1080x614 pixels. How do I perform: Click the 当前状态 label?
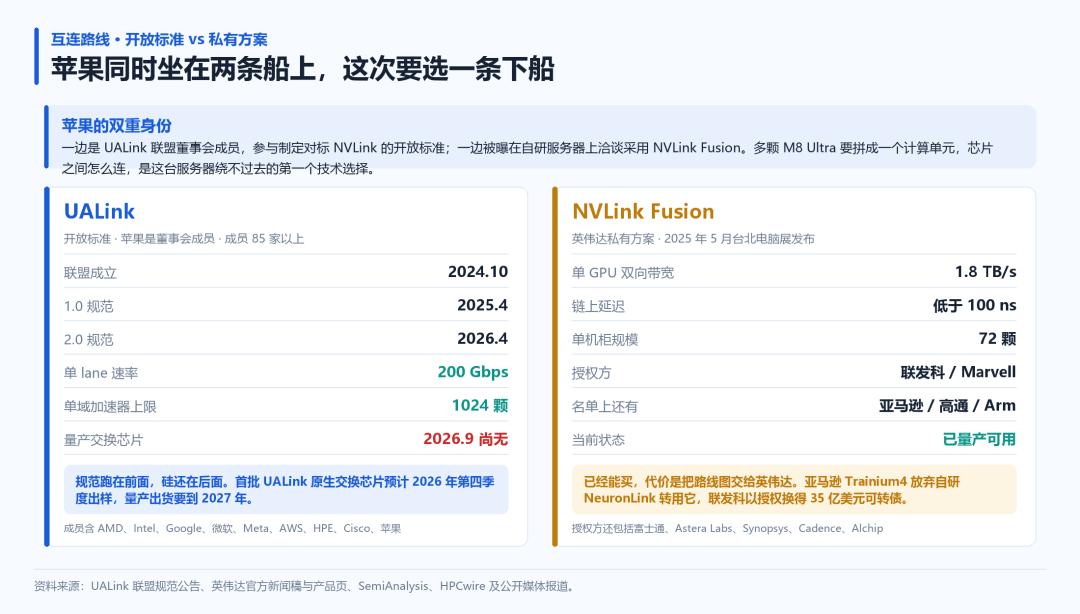pyautogui.click(x=598, y=440)
